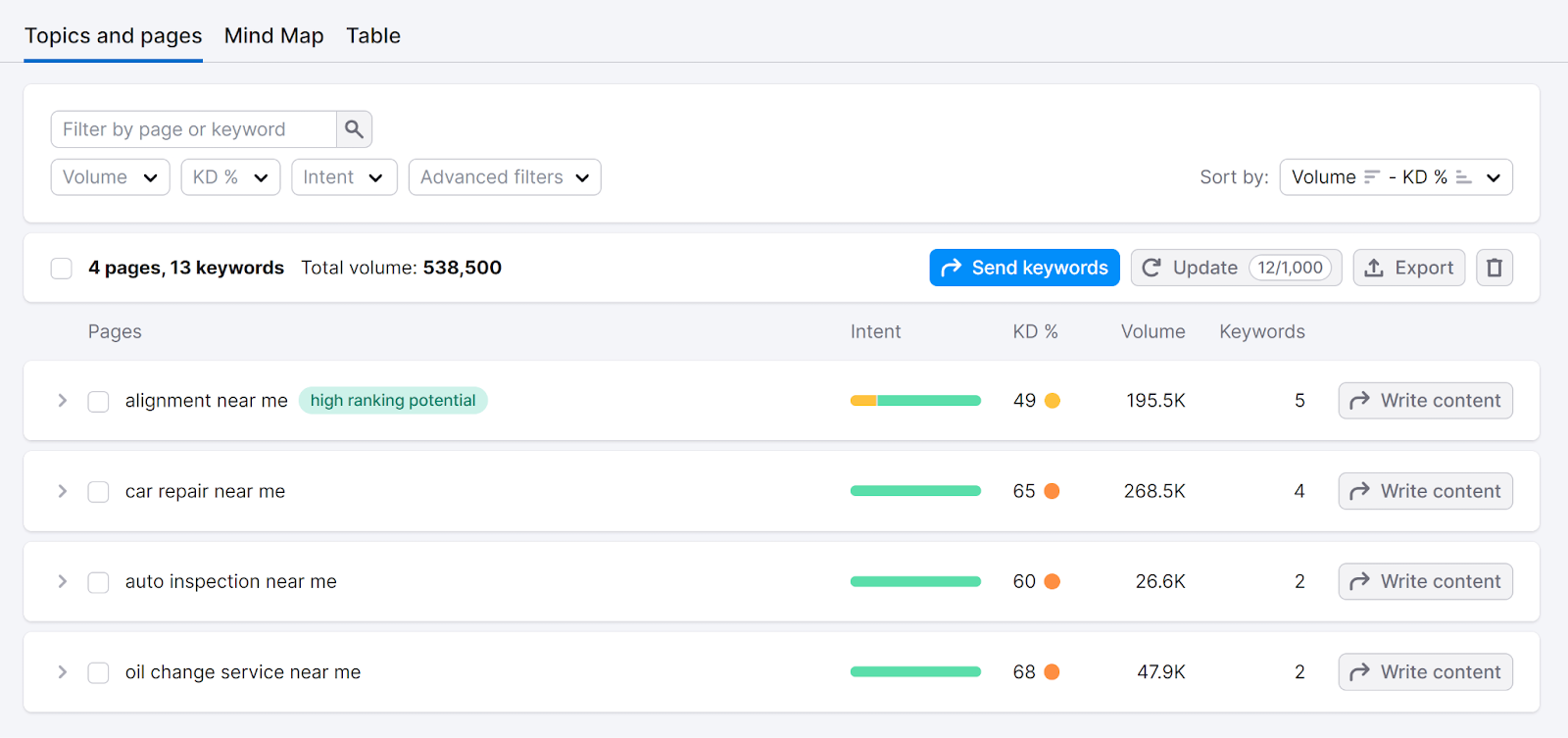Click the Export button

click(1408, 268)
